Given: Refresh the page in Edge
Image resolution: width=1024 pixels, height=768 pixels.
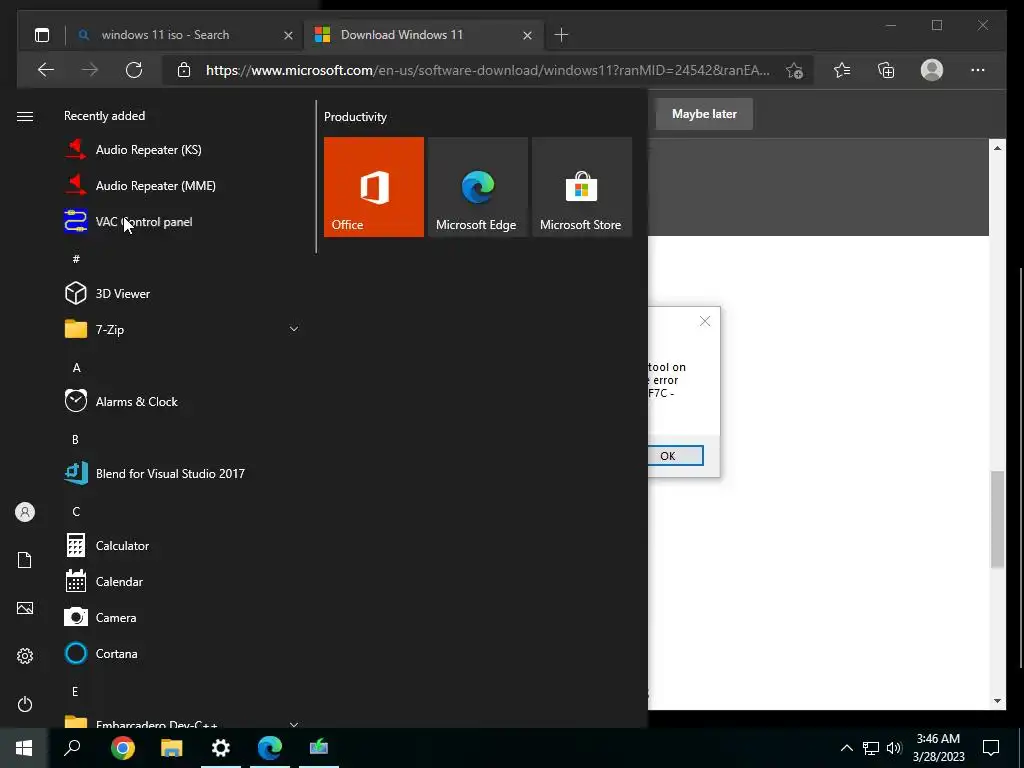Looking at the screenshot, I should pos(134,70).
